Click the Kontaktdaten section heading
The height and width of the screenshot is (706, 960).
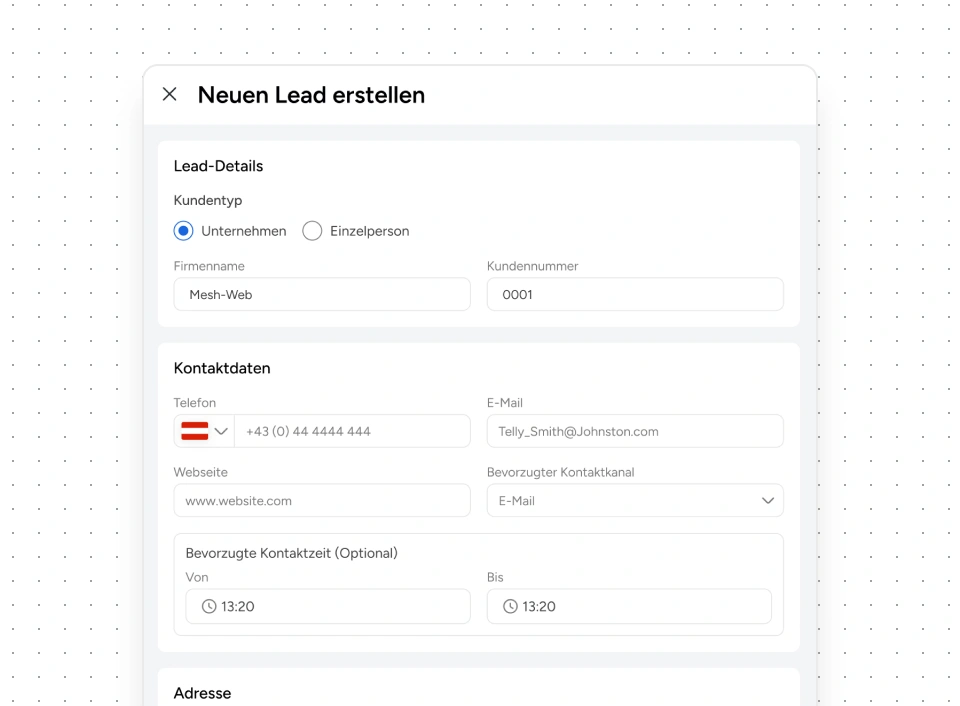pos(222,368)
